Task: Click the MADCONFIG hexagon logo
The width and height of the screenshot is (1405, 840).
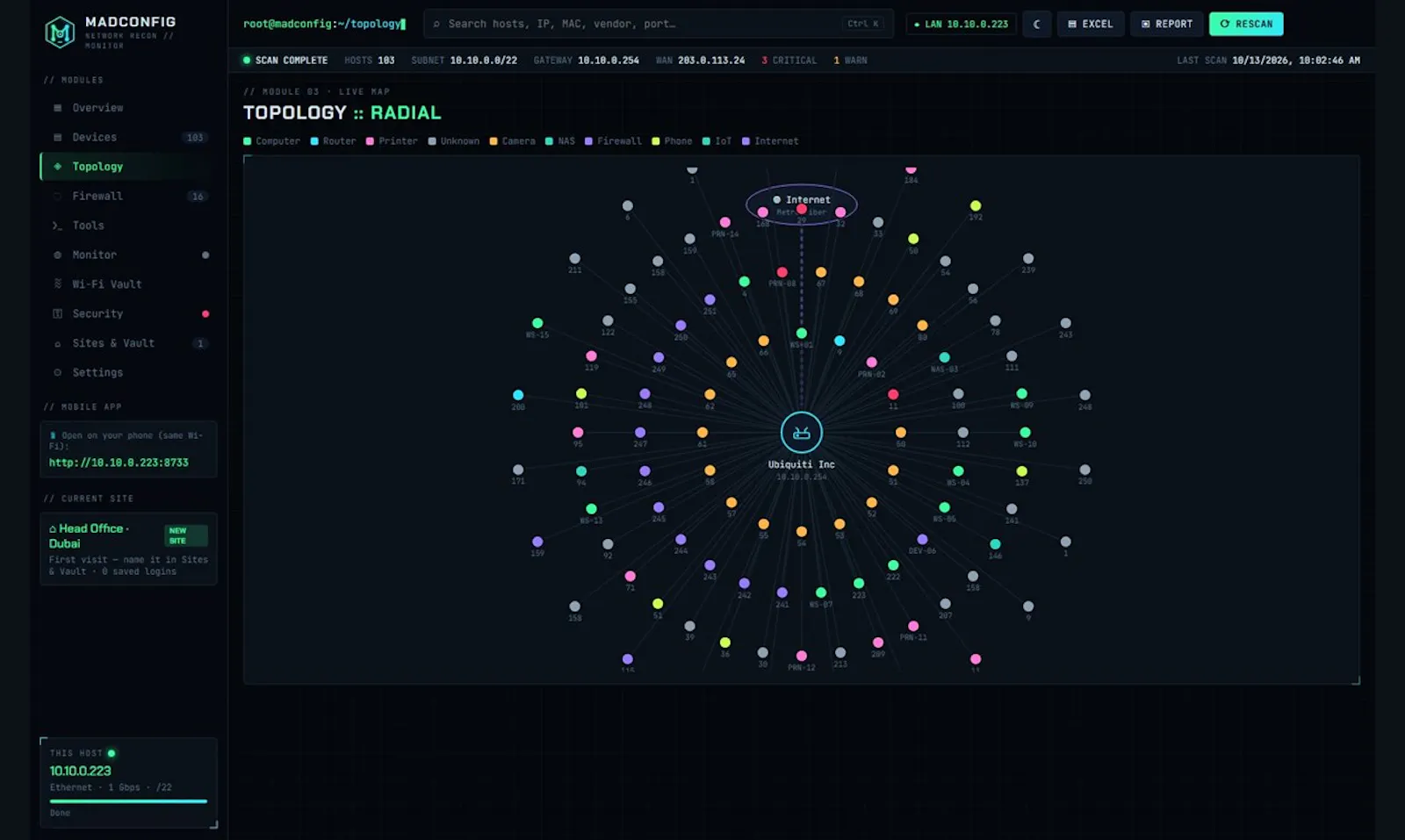Action: click(60, 32)
